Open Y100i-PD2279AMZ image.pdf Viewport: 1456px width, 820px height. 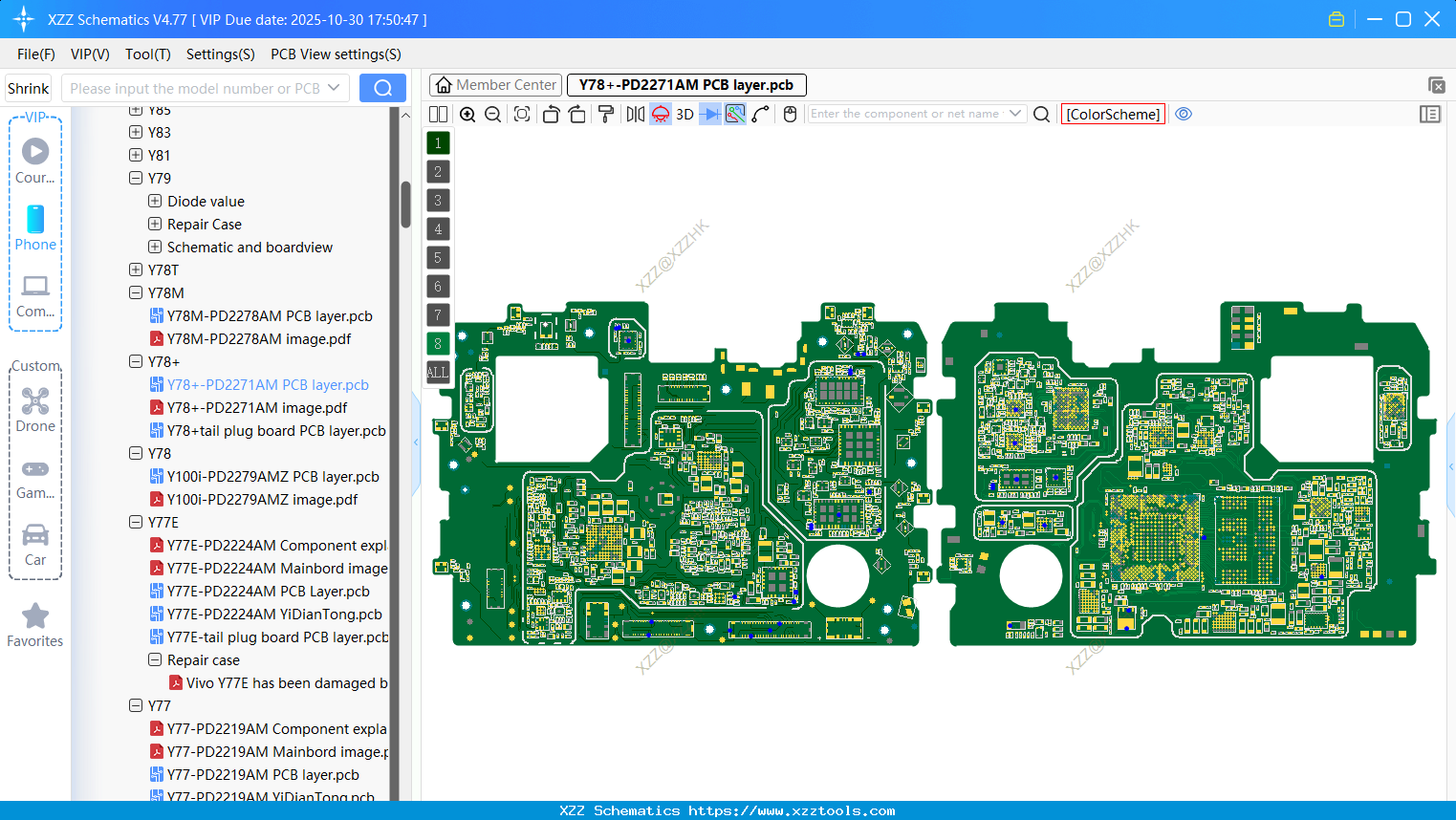(262, 499)
